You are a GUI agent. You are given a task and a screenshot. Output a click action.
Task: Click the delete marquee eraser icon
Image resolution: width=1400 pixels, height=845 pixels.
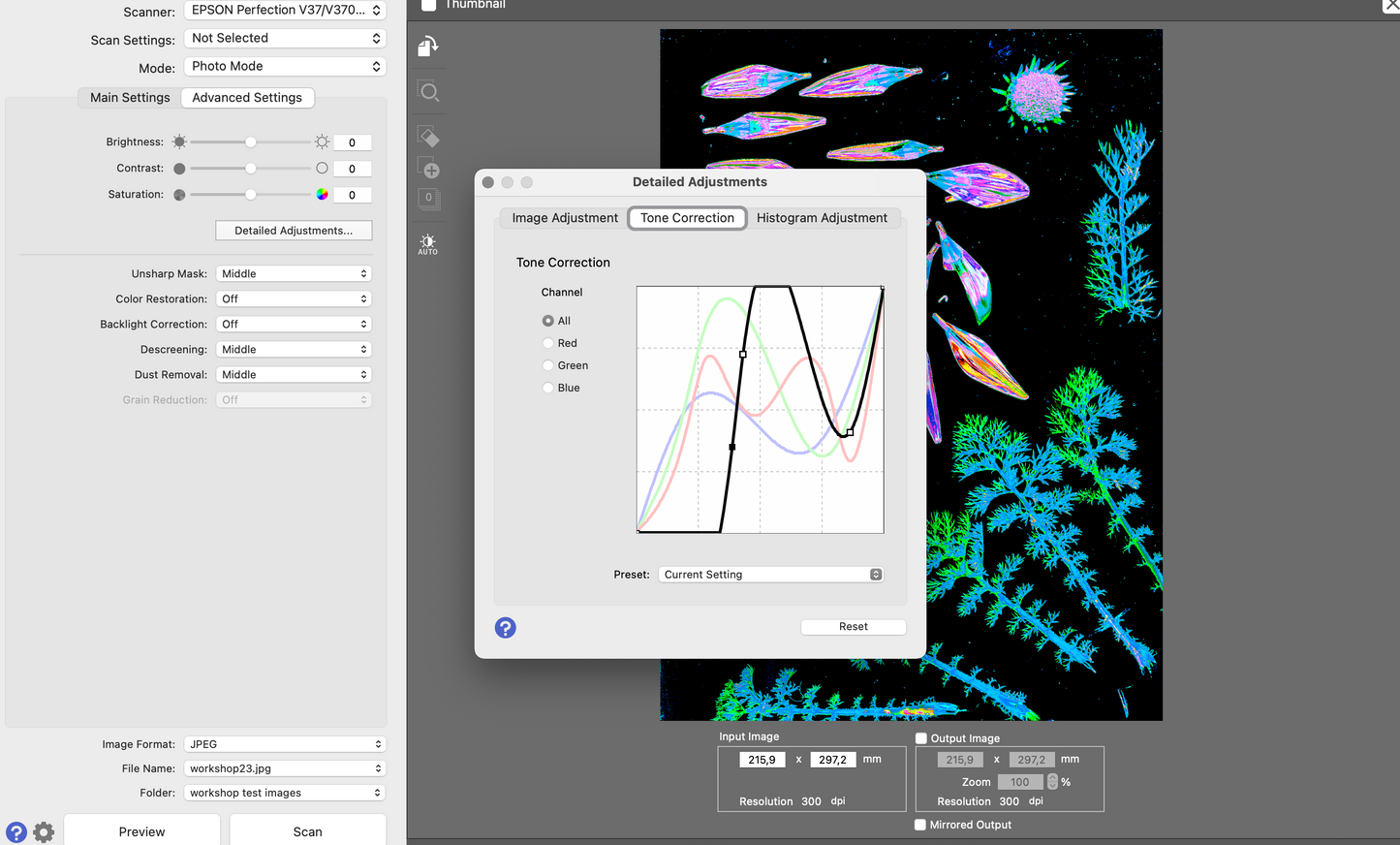[x=428, y=137]
